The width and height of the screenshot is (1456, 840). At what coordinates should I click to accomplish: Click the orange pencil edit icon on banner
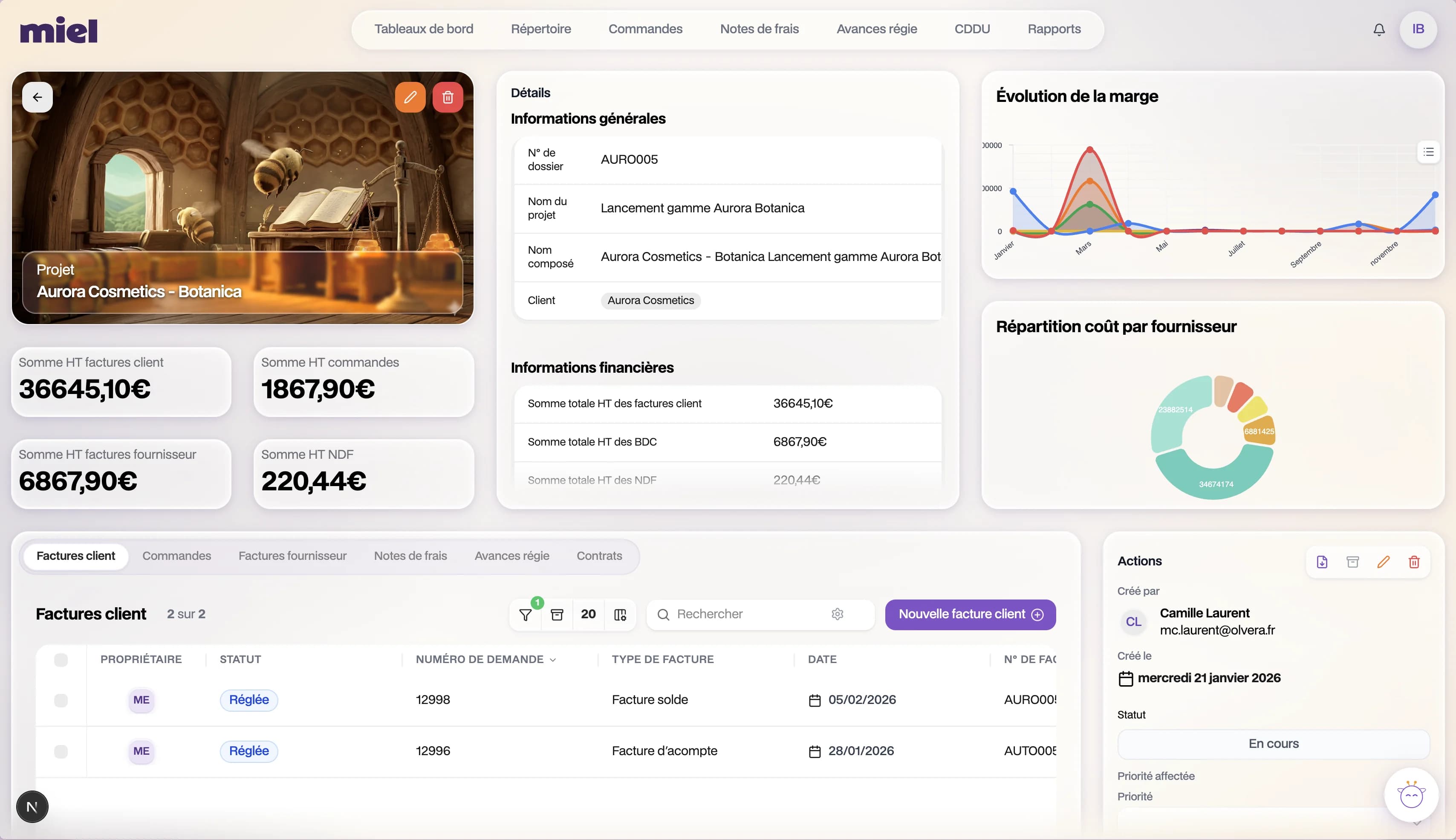[410, 97]
